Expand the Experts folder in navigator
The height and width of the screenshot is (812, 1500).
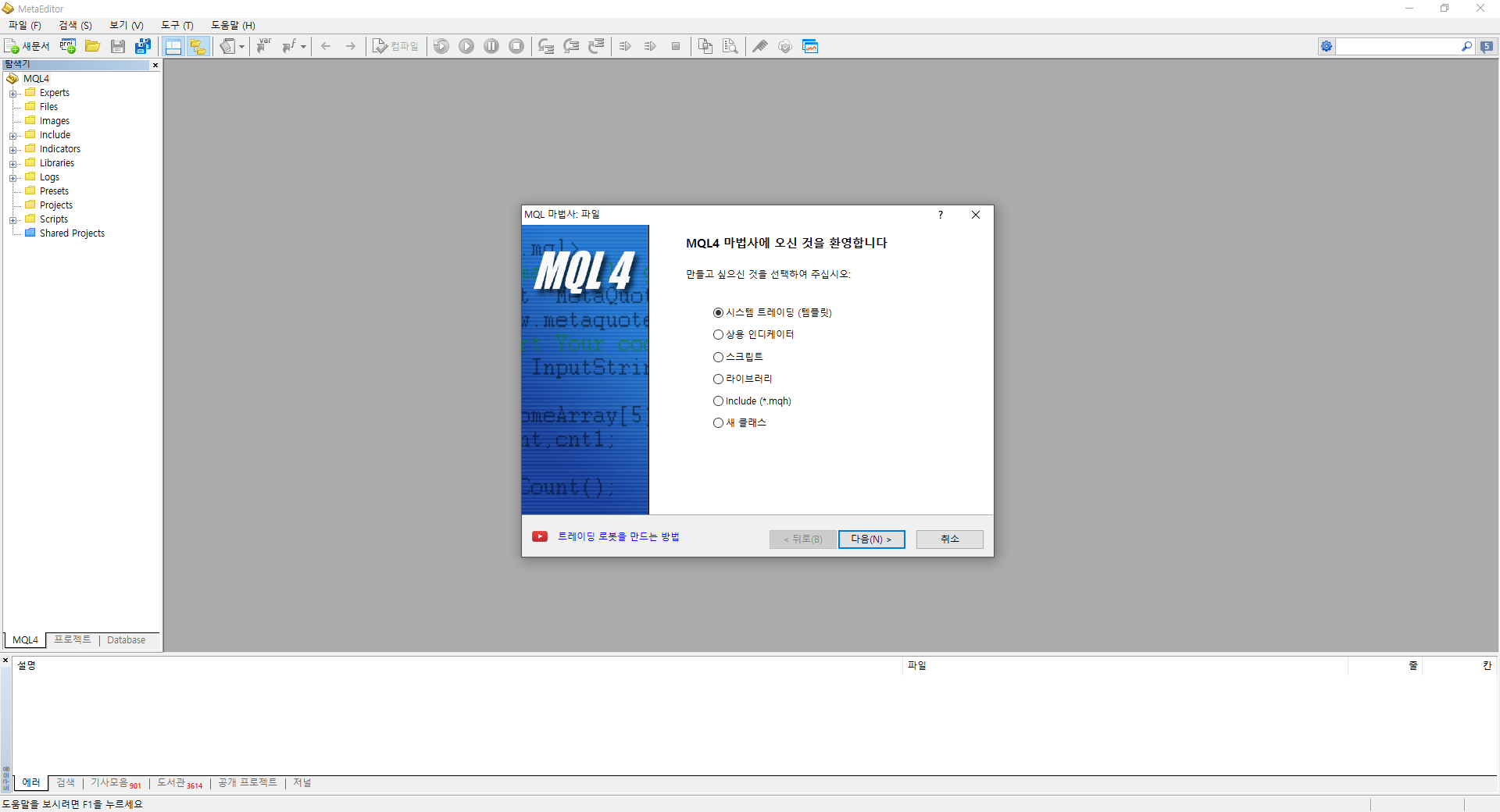[x=12, y=94]
